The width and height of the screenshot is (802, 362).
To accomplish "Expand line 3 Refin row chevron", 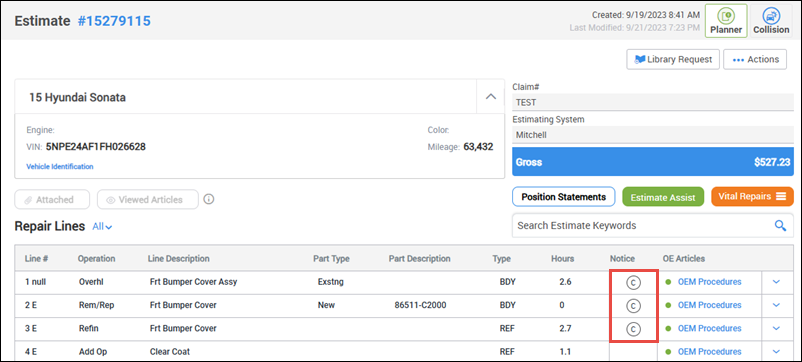I will tap(776, 328).
